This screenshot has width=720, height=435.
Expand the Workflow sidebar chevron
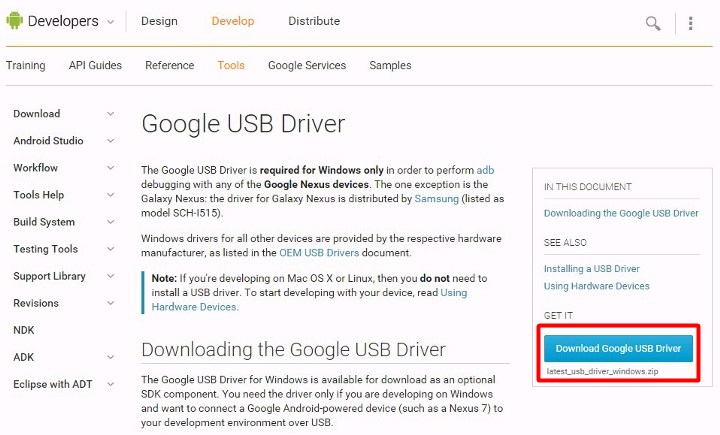(111, 168)
